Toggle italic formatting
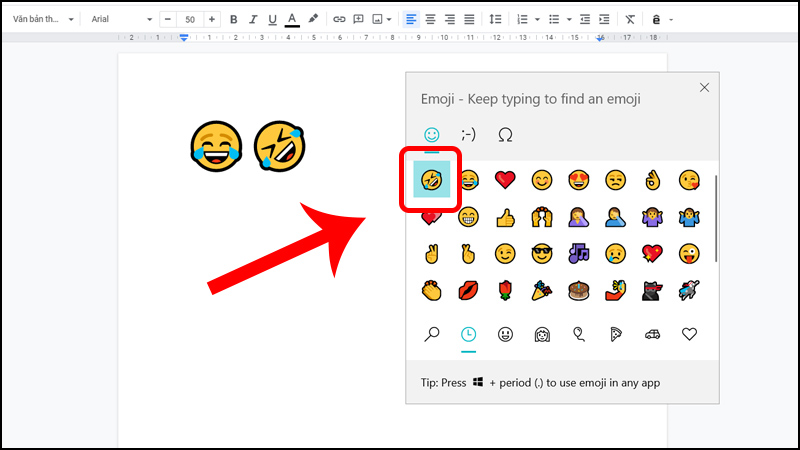This screenshot has width=800, height=450. click(253, 19)
